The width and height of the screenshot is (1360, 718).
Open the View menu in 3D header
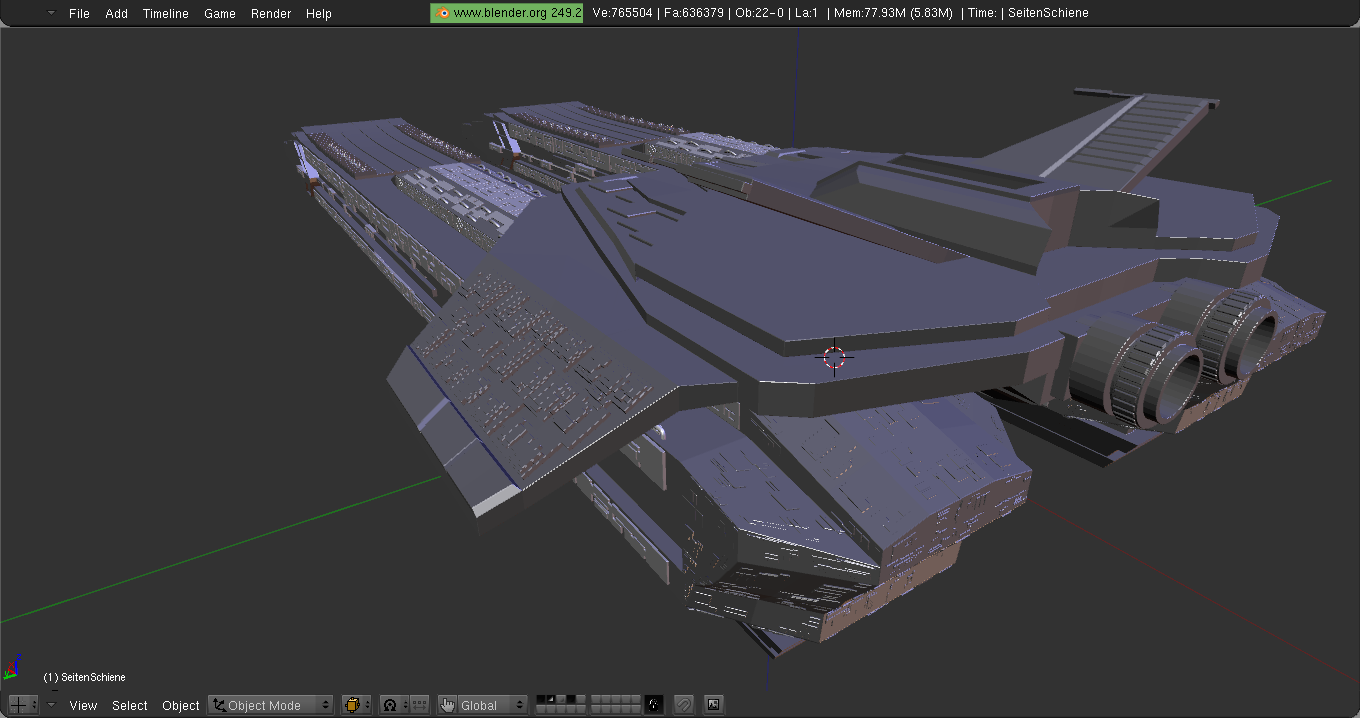[83, 705]
